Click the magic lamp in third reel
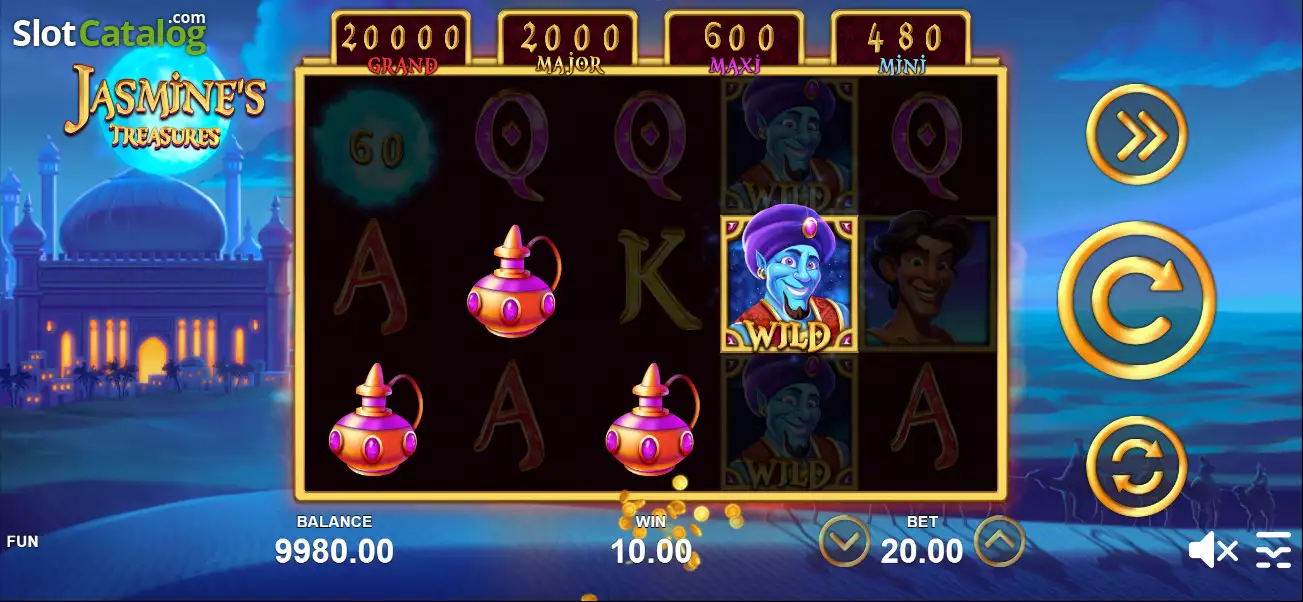The image size is (1303, 602). pyautogui.click(x=651, y=420)
